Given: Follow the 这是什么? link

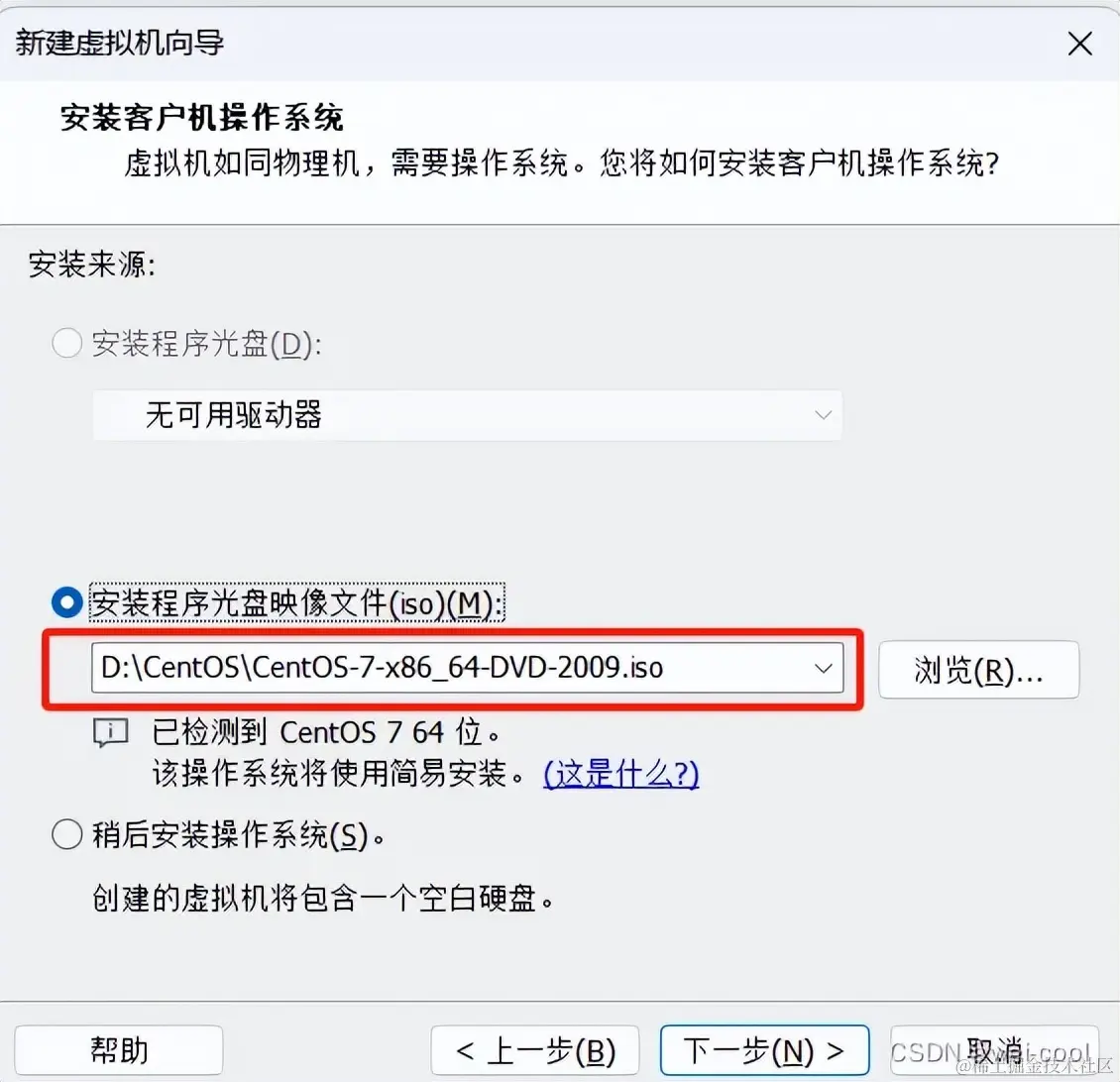Looking at the screenshot, I should point(620,774).
